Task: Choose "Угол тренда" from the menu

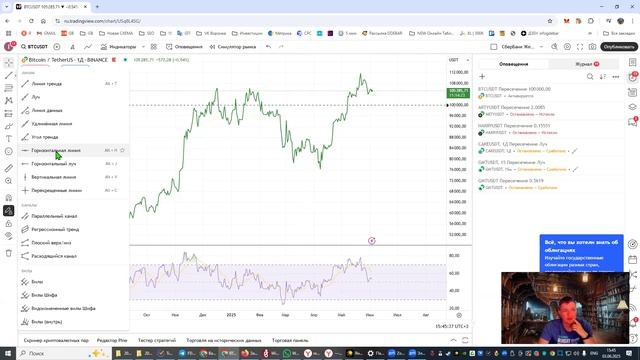Action: pos(73,137)
